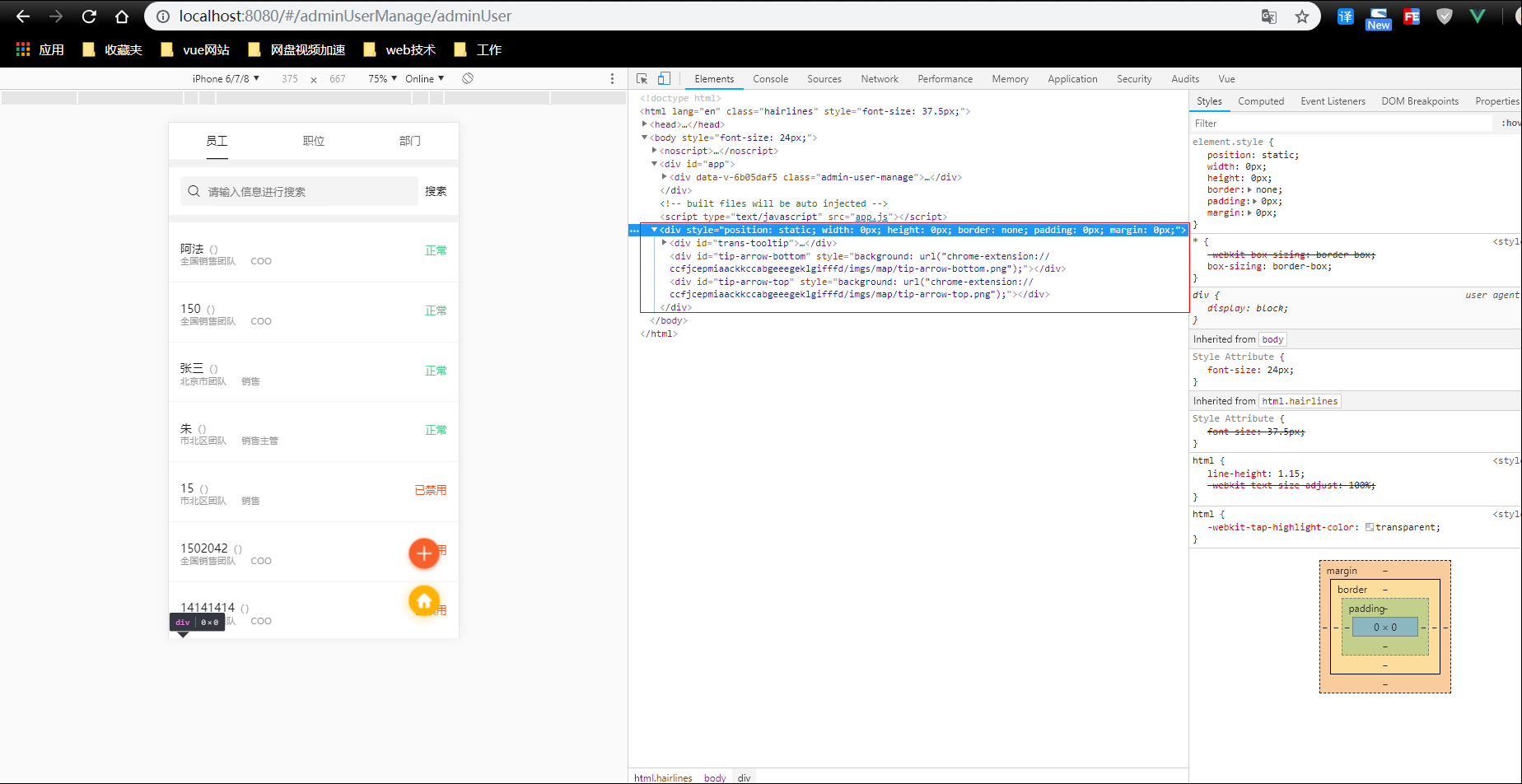Open the 75% zoom dropdown
The height and width of the screenshot is (784, 1522).
click(x=382, y=78)
